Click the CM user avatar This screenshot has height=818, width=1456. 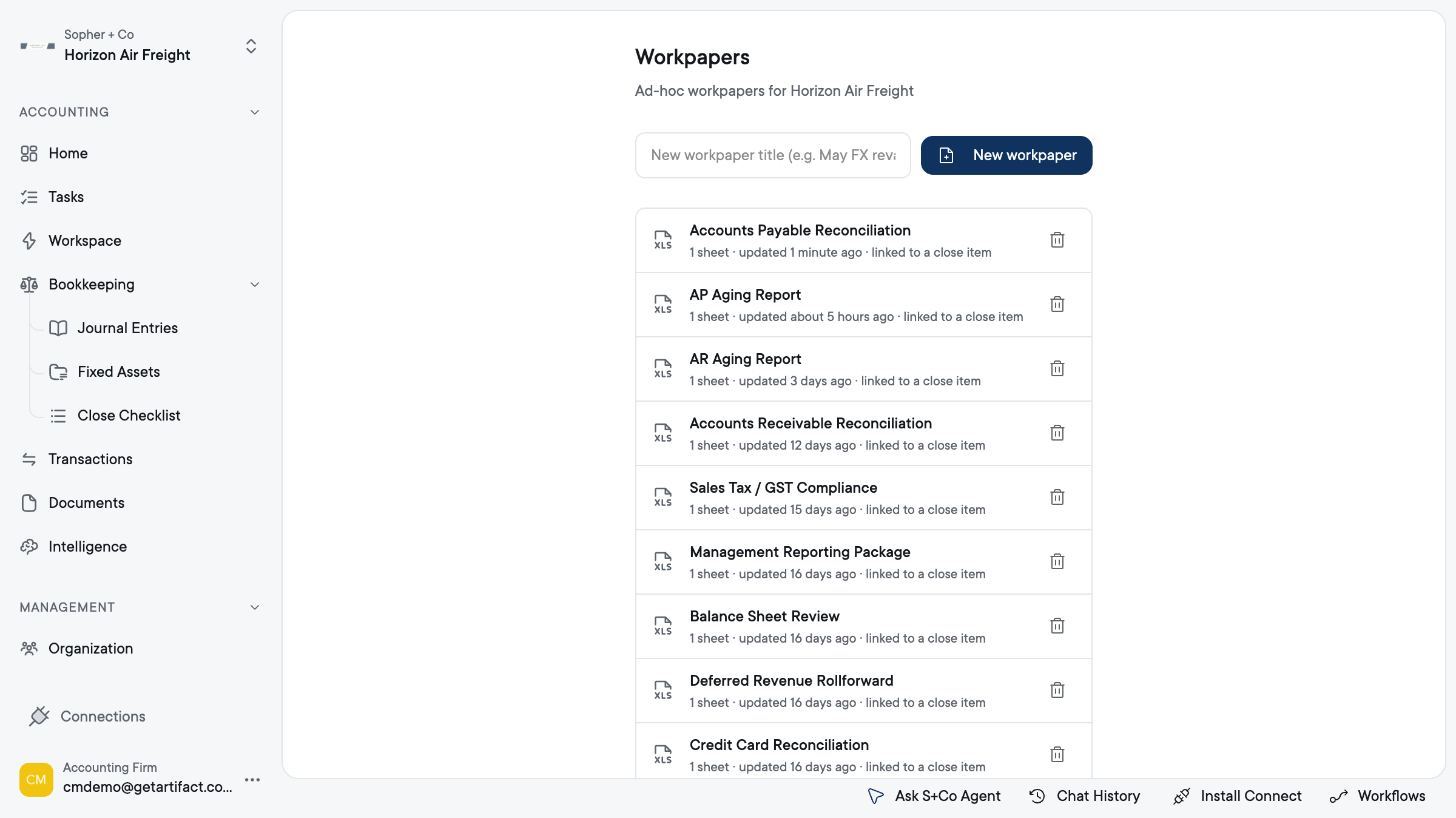pyautogui.click(x=36, y=780)
